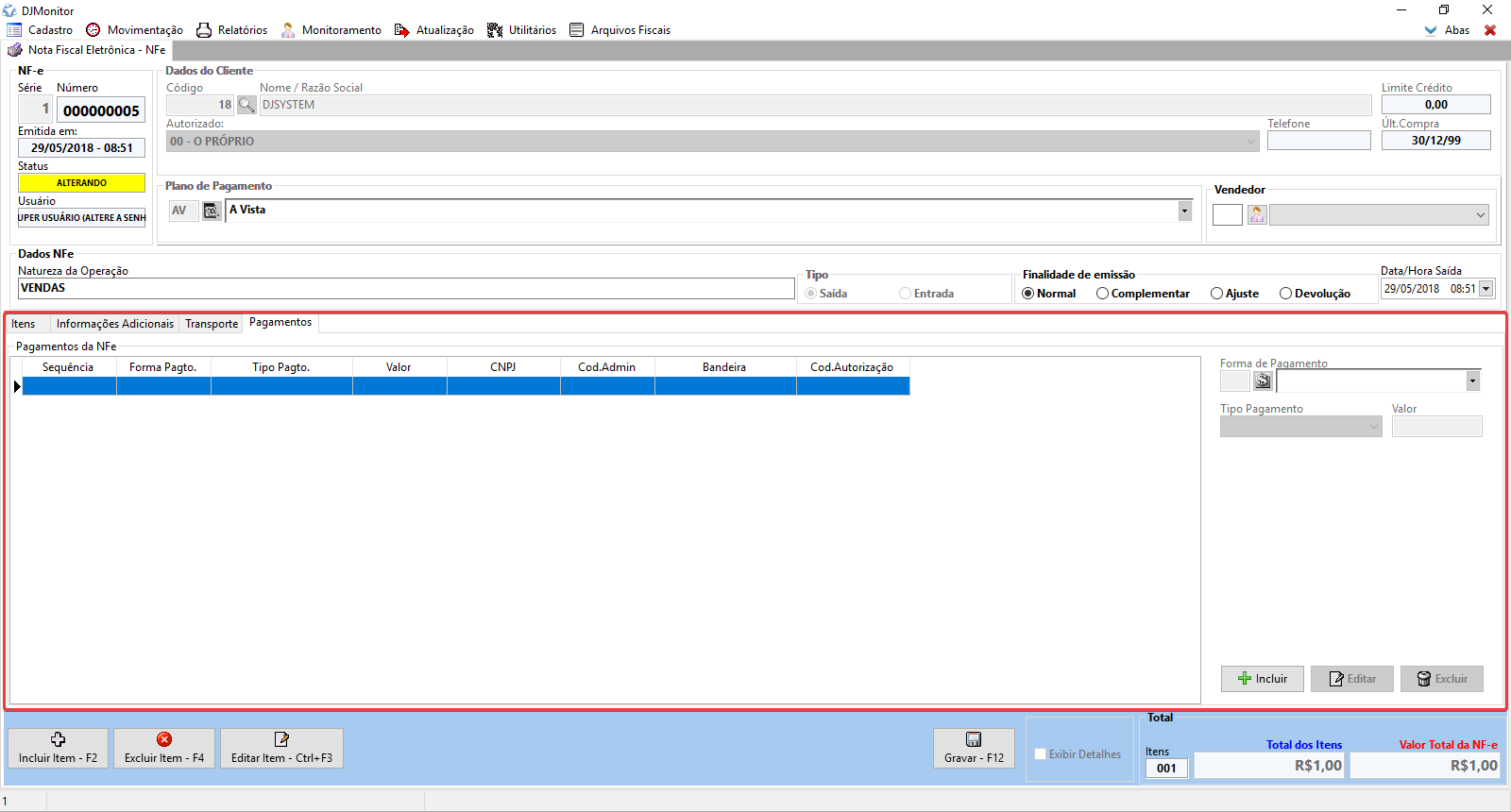Click Gravar - F12 save button
Screen dimensions: 1511x812
pyautogui.click(x=974, y=748)
